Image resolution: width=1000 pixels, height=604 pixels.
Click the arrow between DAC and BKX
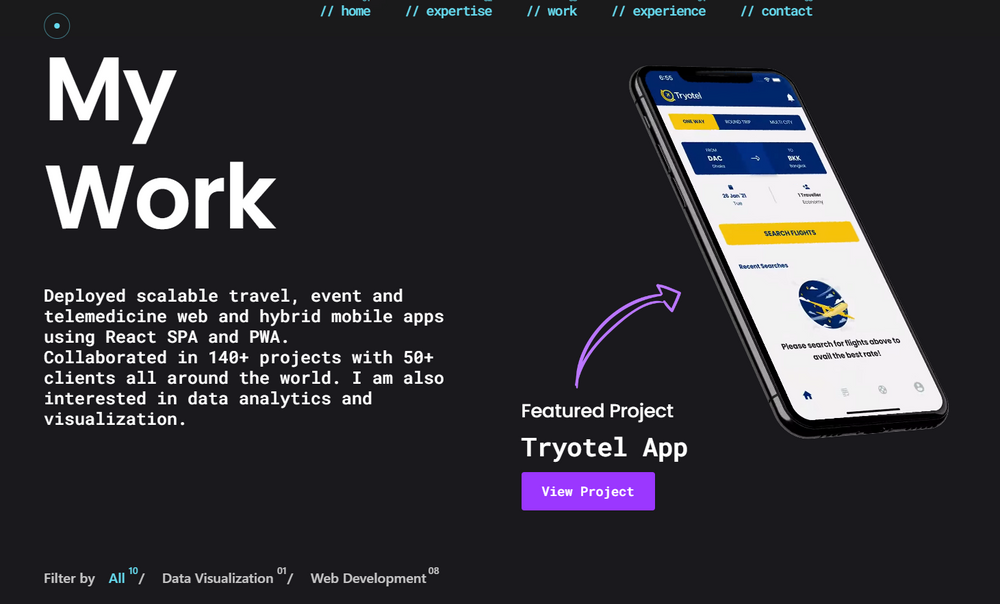click(755, 157)
